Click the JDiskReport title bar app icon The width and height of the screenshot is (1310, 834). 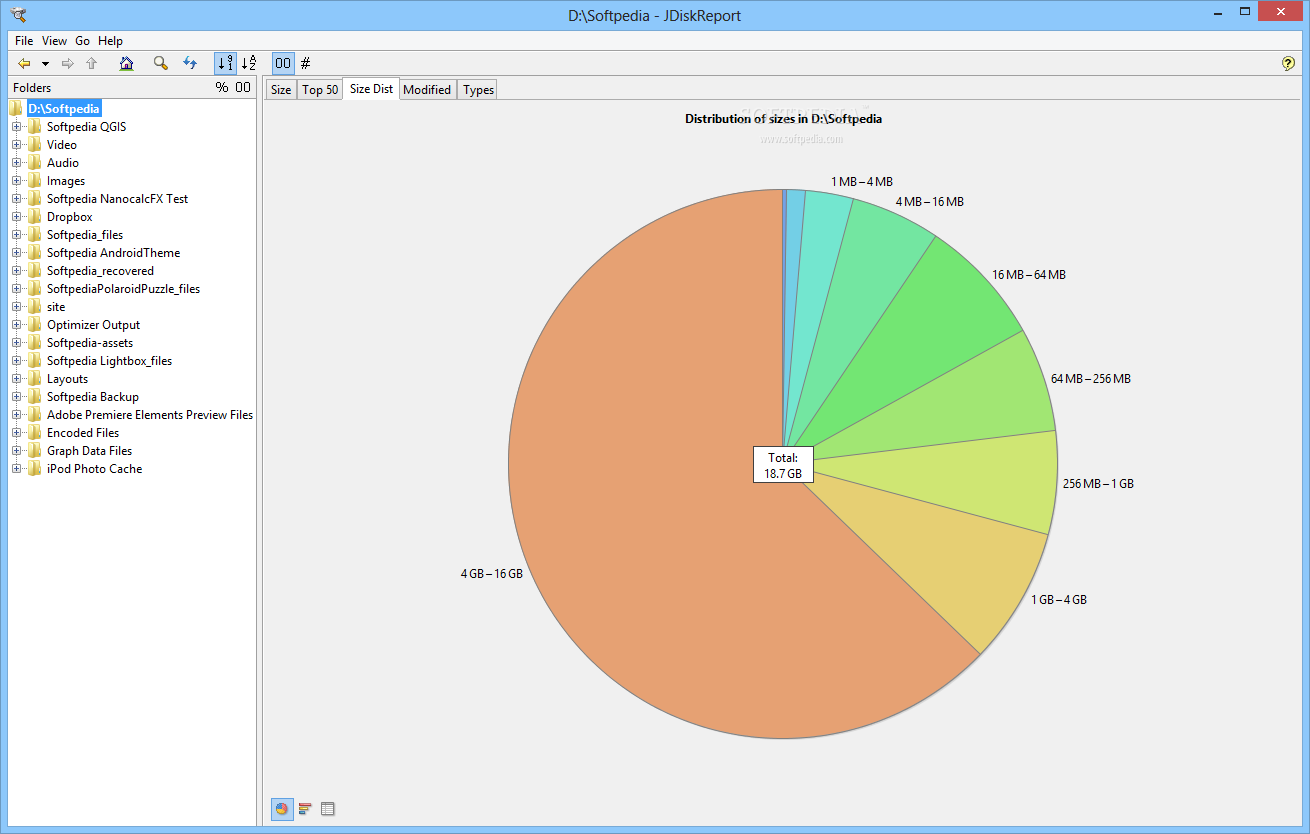click(17, 14)
